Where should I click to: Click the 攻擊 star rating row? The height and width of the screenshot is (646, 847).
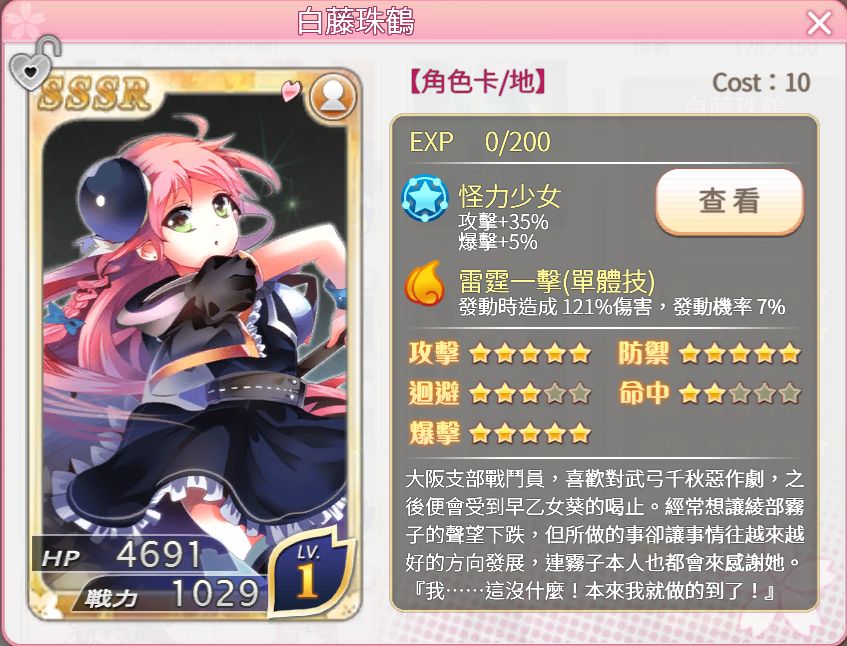pos(500,354)
